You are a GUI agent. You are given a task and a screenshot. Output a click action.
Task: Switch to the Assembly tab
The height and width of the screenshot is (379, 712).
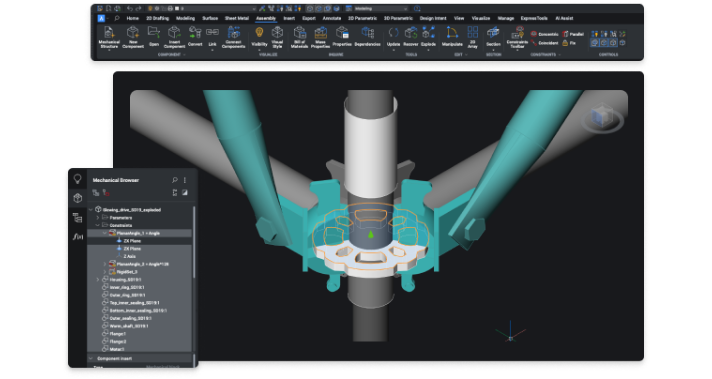(266, 19)
